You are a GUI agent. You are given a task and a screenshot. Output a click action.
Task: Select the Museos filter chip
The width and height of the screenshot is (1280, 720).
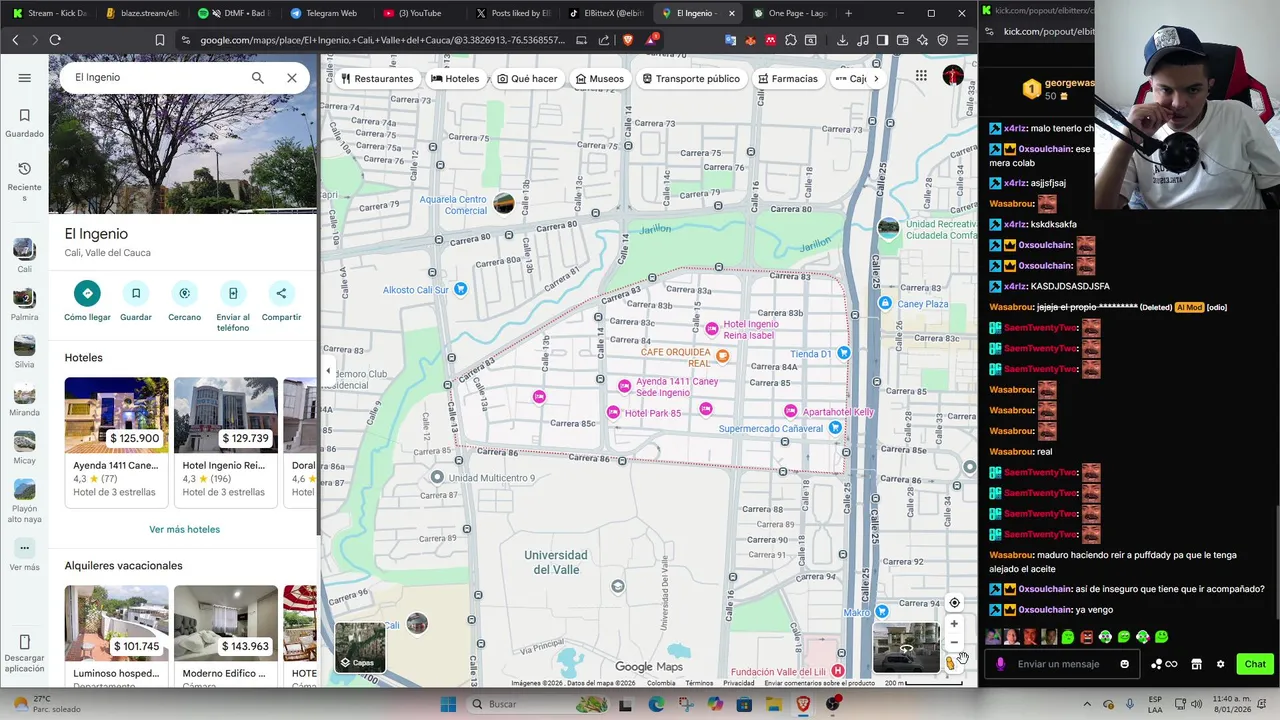tap(600, 78)
